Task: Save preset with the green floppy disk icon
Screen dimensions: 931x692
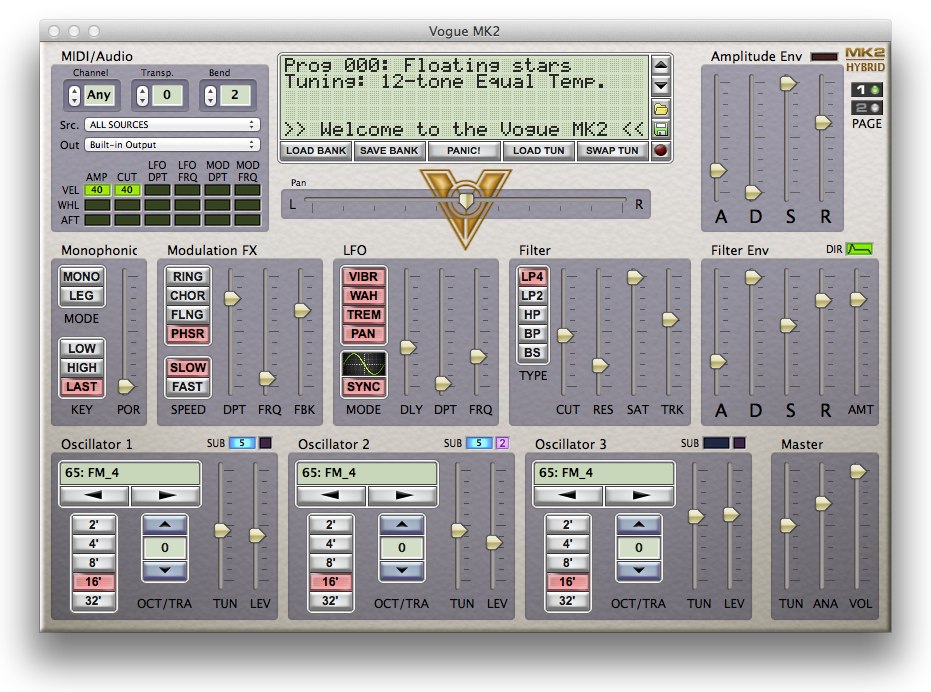Action: pyautogui.click(x=661, y=129)
